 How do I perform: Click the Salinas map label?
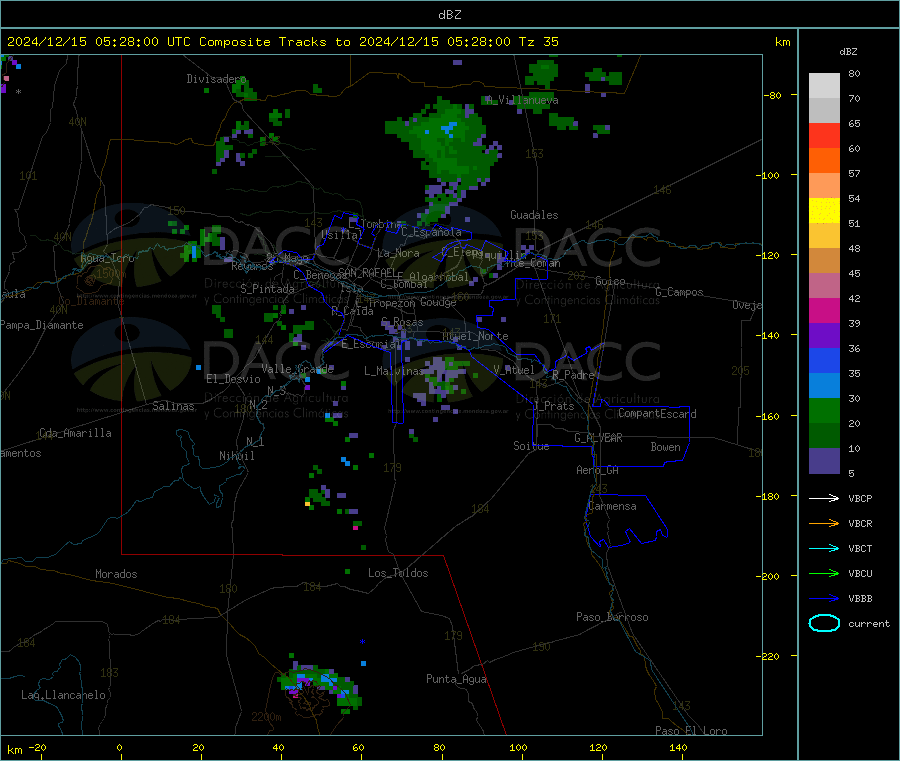pos(173,406)
